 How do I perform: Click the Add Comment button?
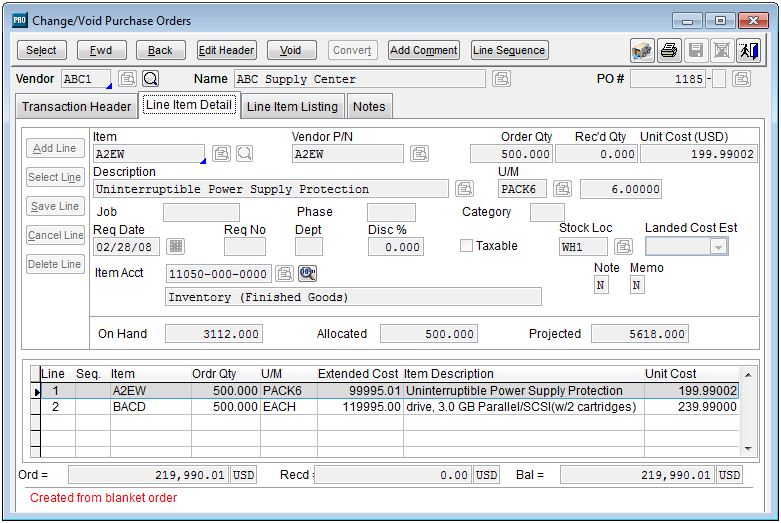424,50
